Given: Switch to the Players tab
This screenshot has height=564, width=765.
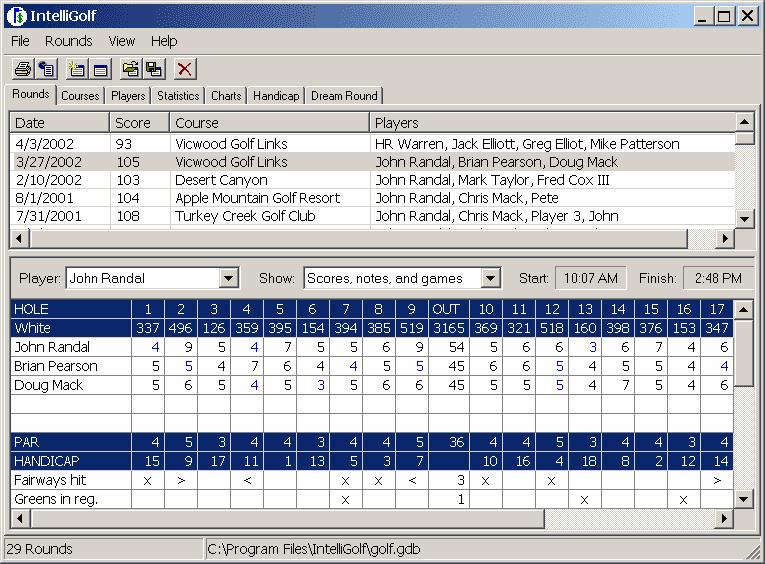Looking at the screenshot, I should [128, 96].
